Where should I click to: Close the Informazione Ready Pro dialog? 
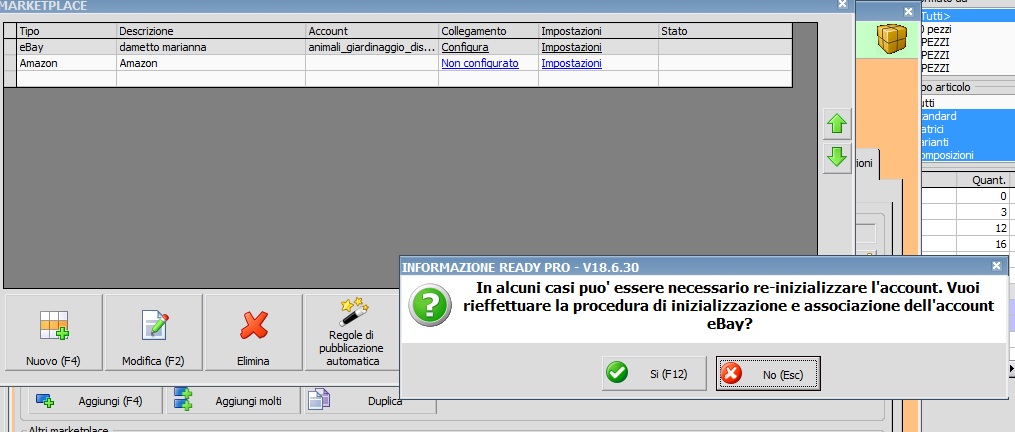996,266
